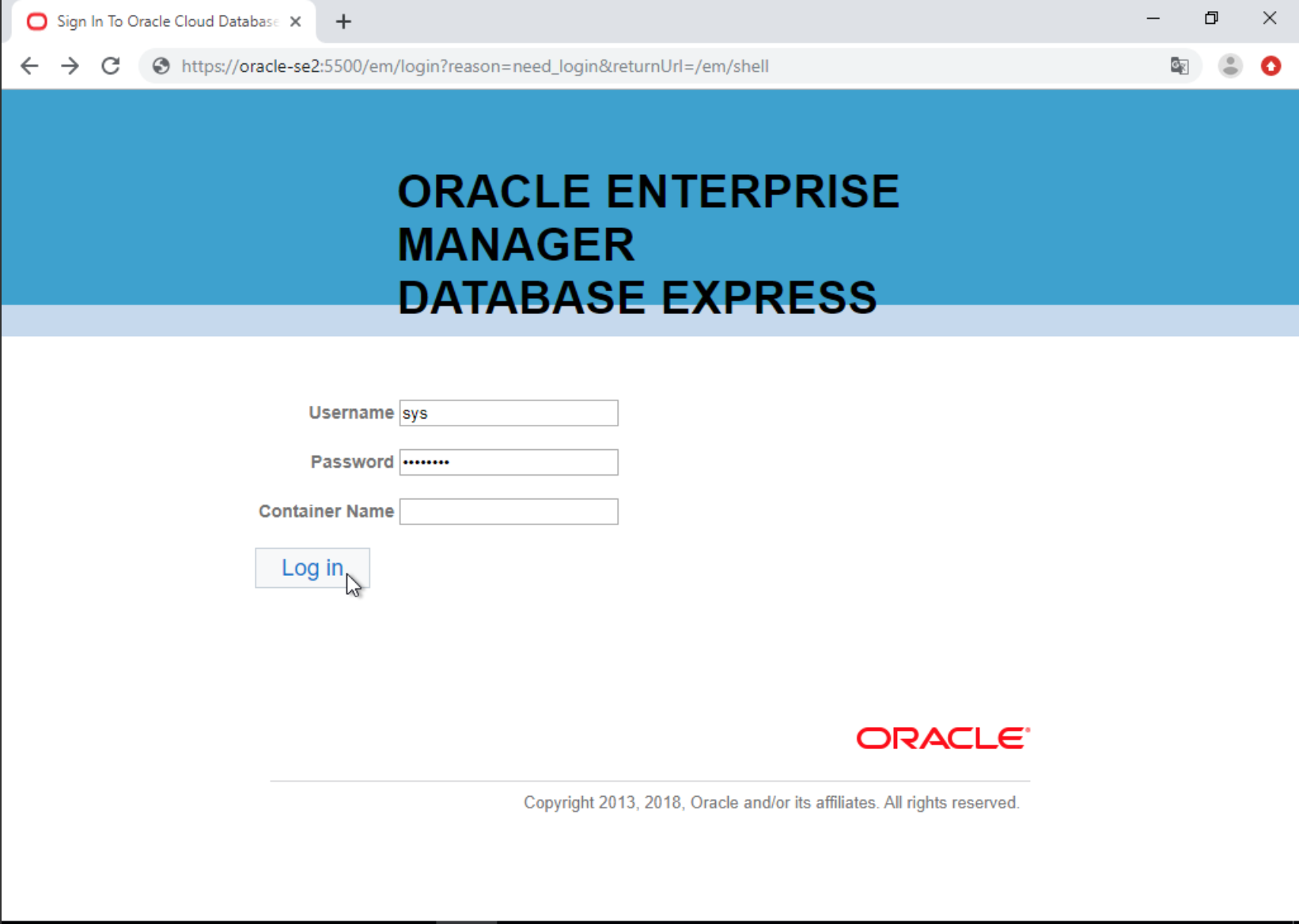Viewport: 1299px width, 924px height.
Task: Click the Username label
Action: [x=351, y=413]
